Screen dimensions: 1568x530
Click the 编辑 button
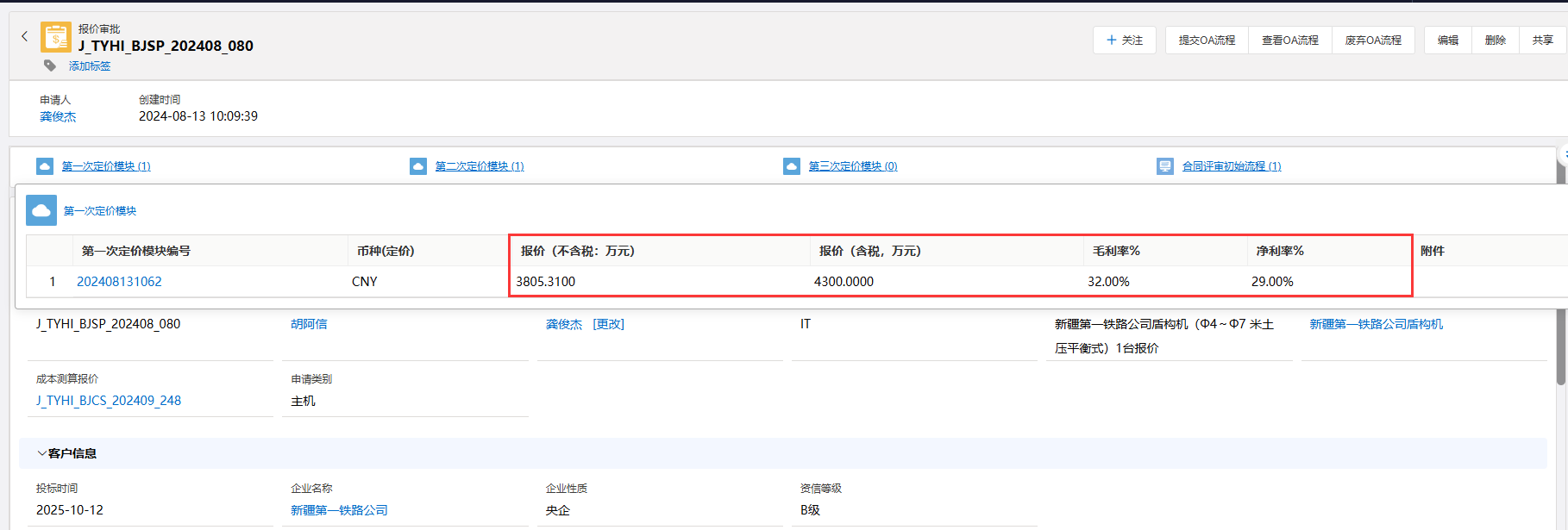[1447, 41]
